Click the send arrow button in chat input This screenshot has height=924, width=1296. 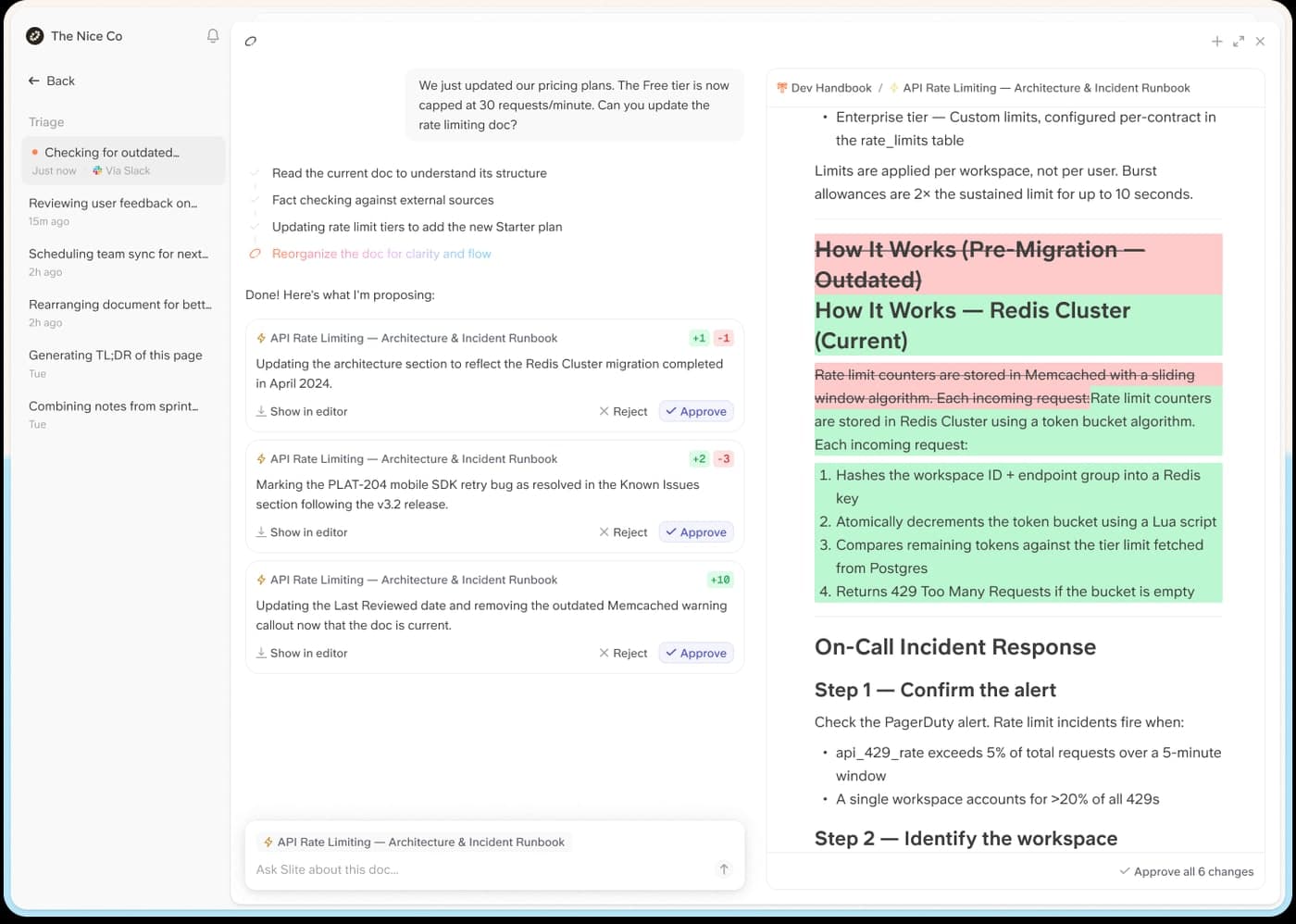(724, 868)
